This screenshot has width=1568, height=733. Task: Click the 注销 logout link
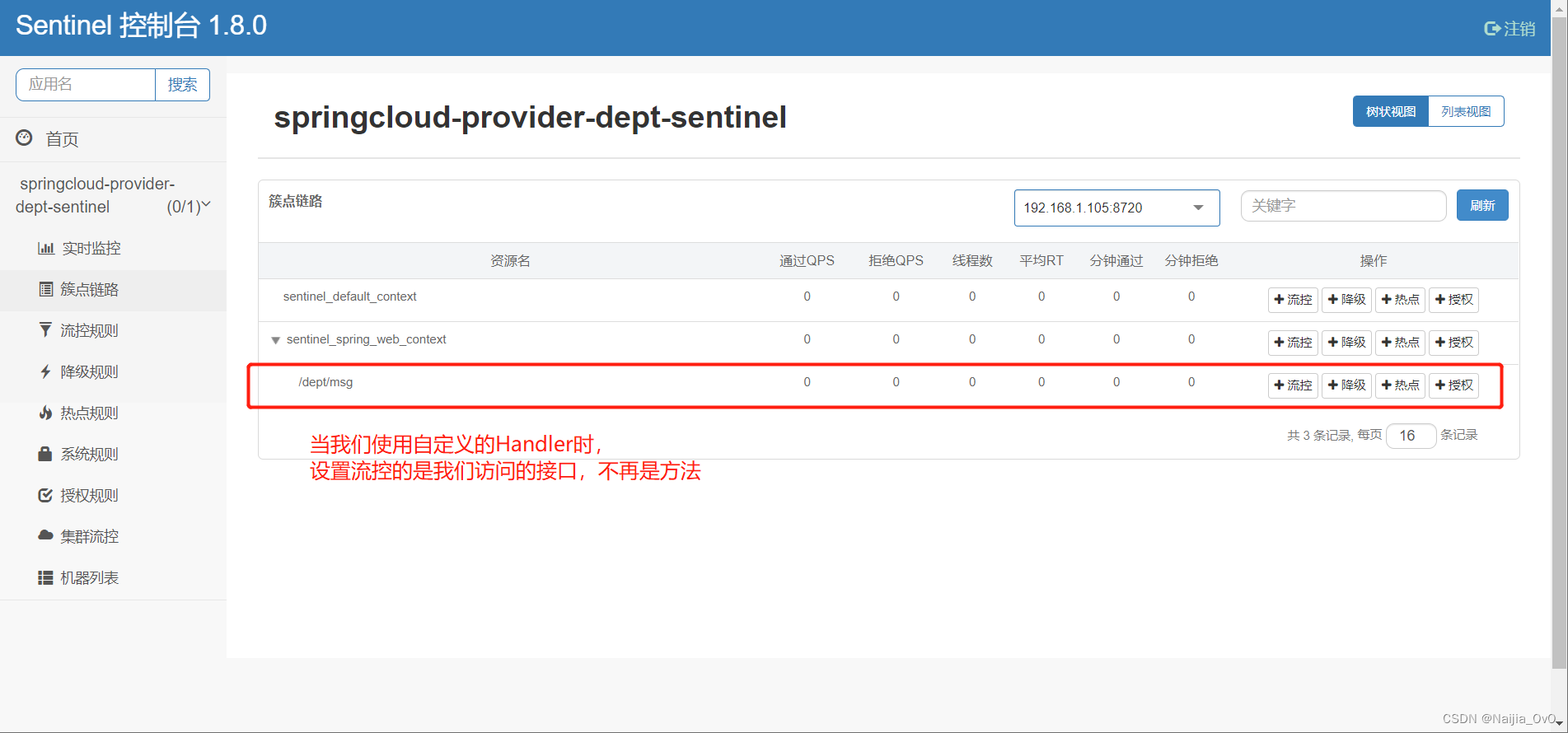point(1509,29)
